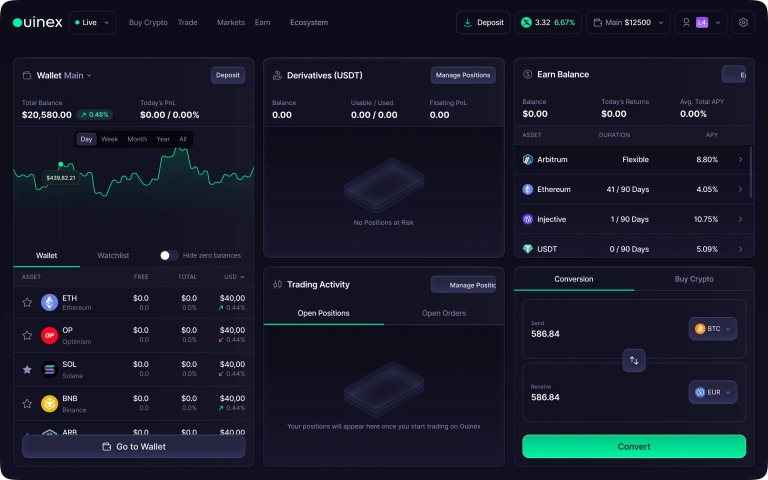Click the Earn Balance dollar icon

click(x=528, y=74)
